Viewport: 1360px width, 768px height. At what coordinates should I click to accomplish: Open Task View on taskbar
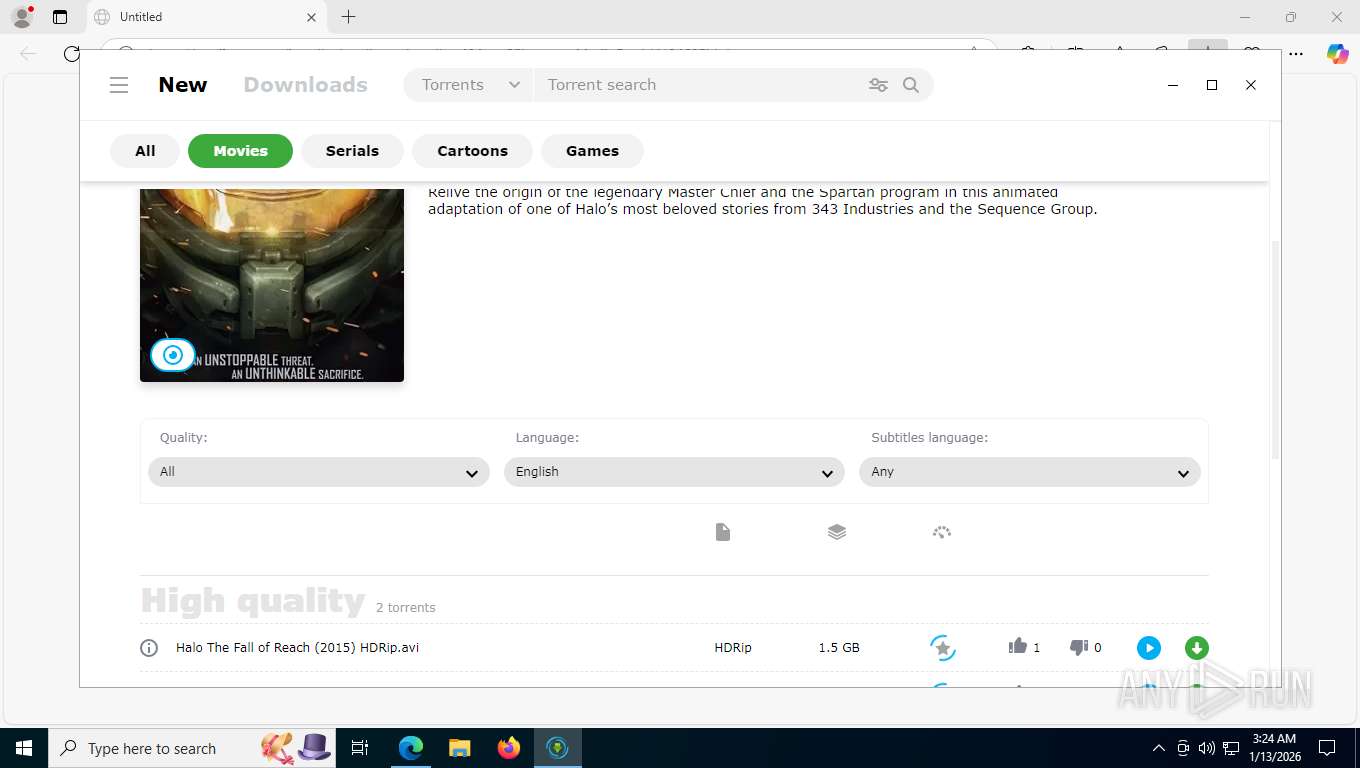[x=360, y=748]
